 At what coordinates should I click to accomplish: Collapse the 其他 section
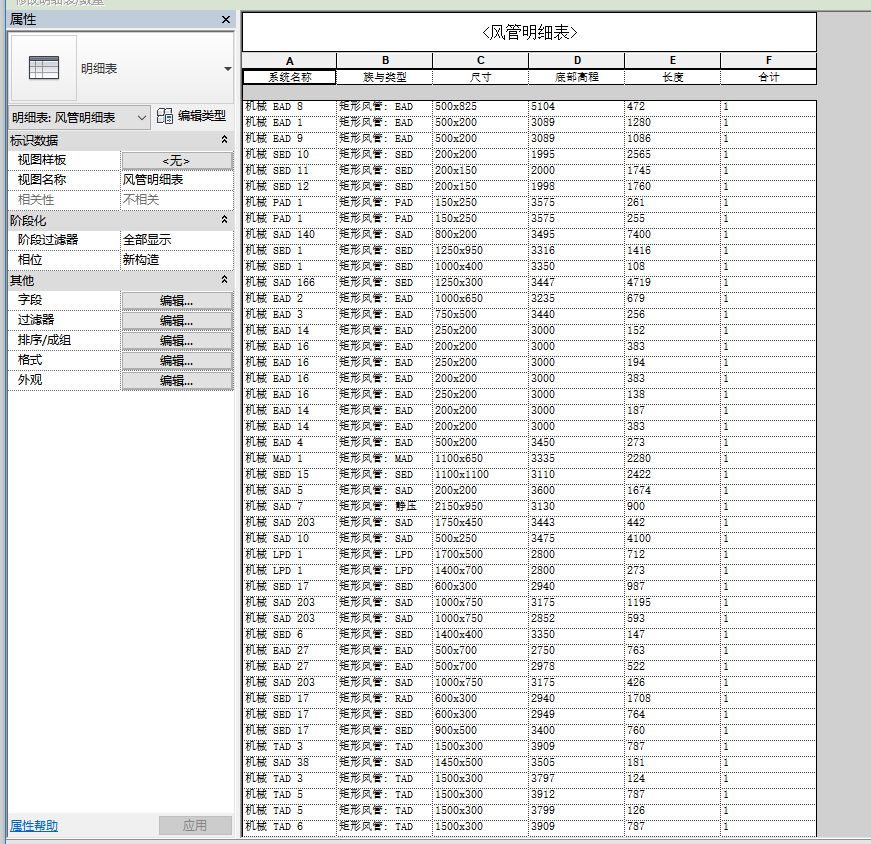point(224,279)
